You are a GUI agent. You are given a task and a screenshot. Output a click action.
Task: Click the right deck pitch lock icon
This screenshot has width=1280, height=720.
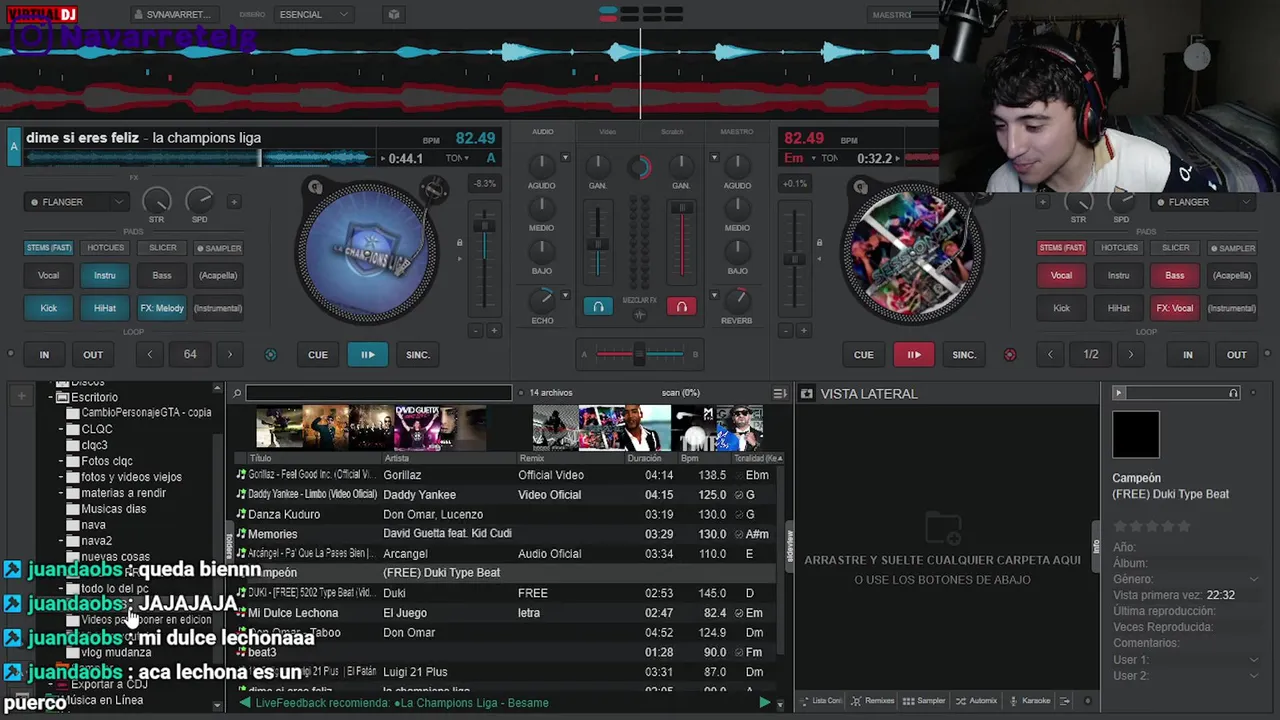click(x=819, y=243)
